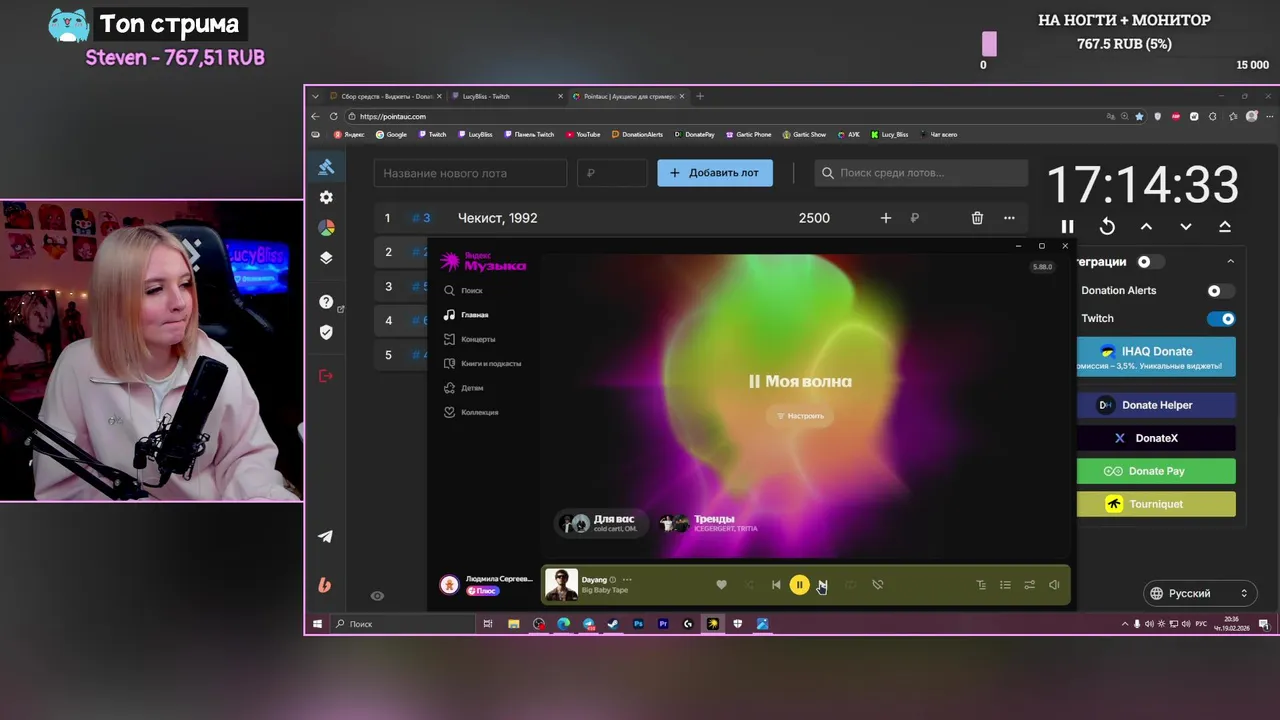This screenshot has width=1280, height=720.
Task: Open the Telegram paper-plane icon in Pointauc
Action: pyautogui.click(x=326, y=536)
